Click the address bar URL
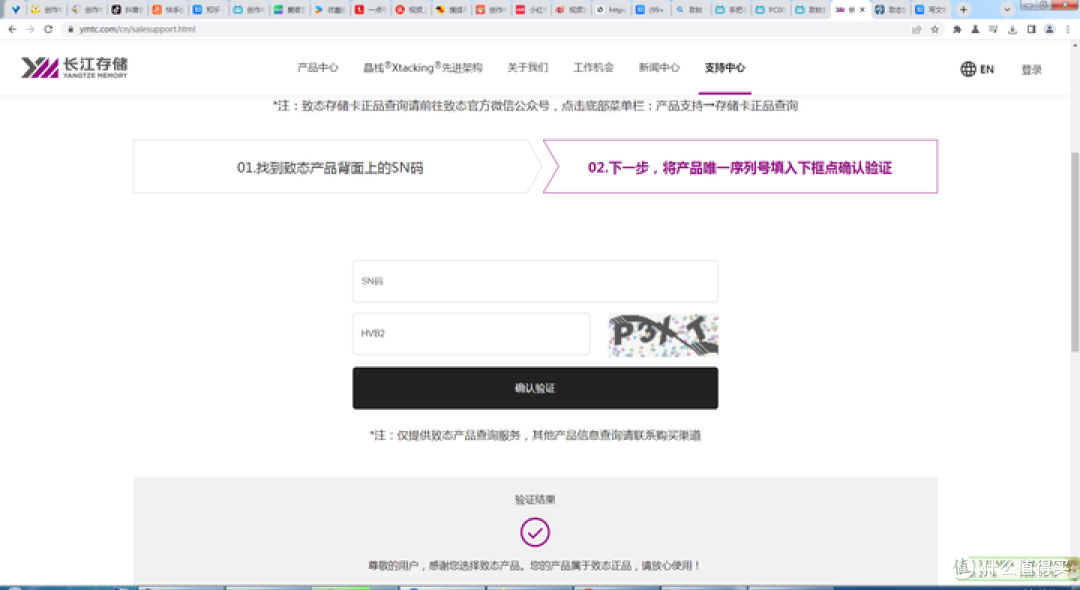 [x=137, y=30]
